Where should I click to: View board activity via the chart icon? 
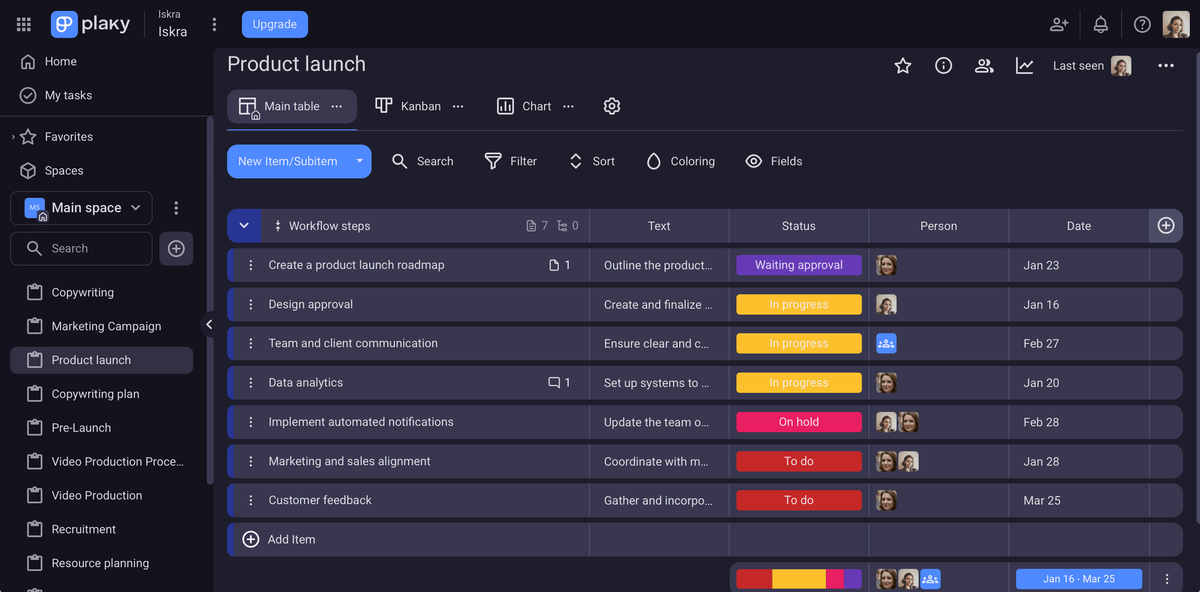coord(1024,65)
